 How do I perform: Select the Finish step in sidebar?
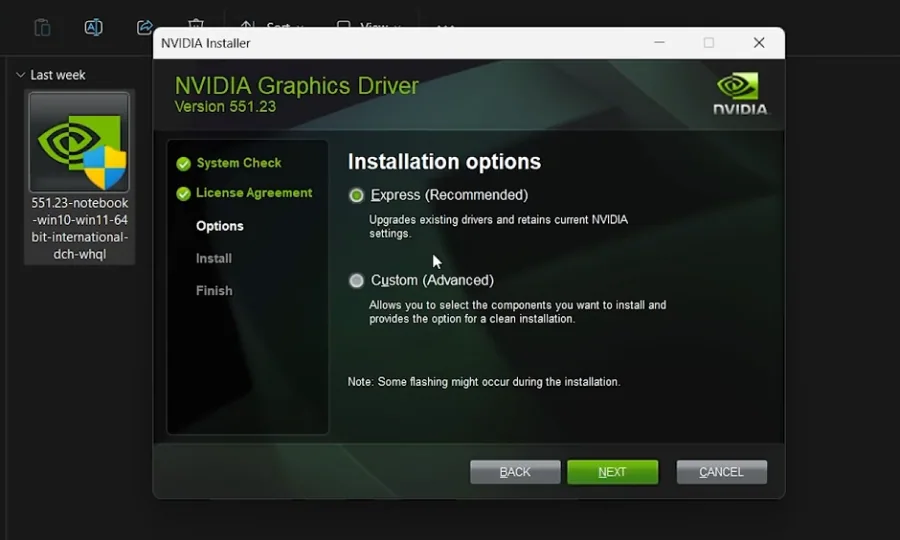(214, 290)
